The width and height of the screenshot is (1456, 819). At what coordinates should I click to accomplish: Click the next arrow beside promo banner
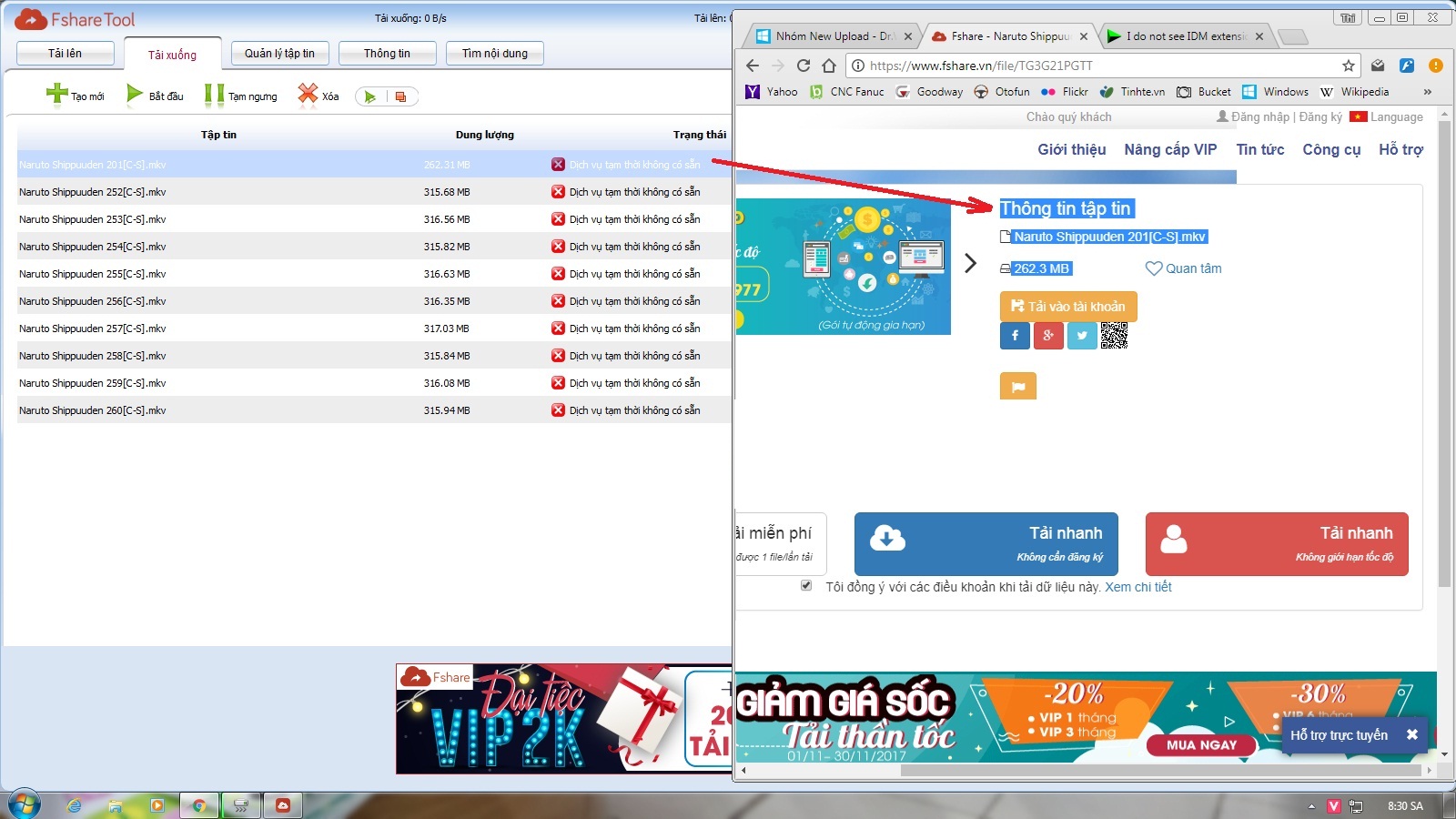(970, 263)
